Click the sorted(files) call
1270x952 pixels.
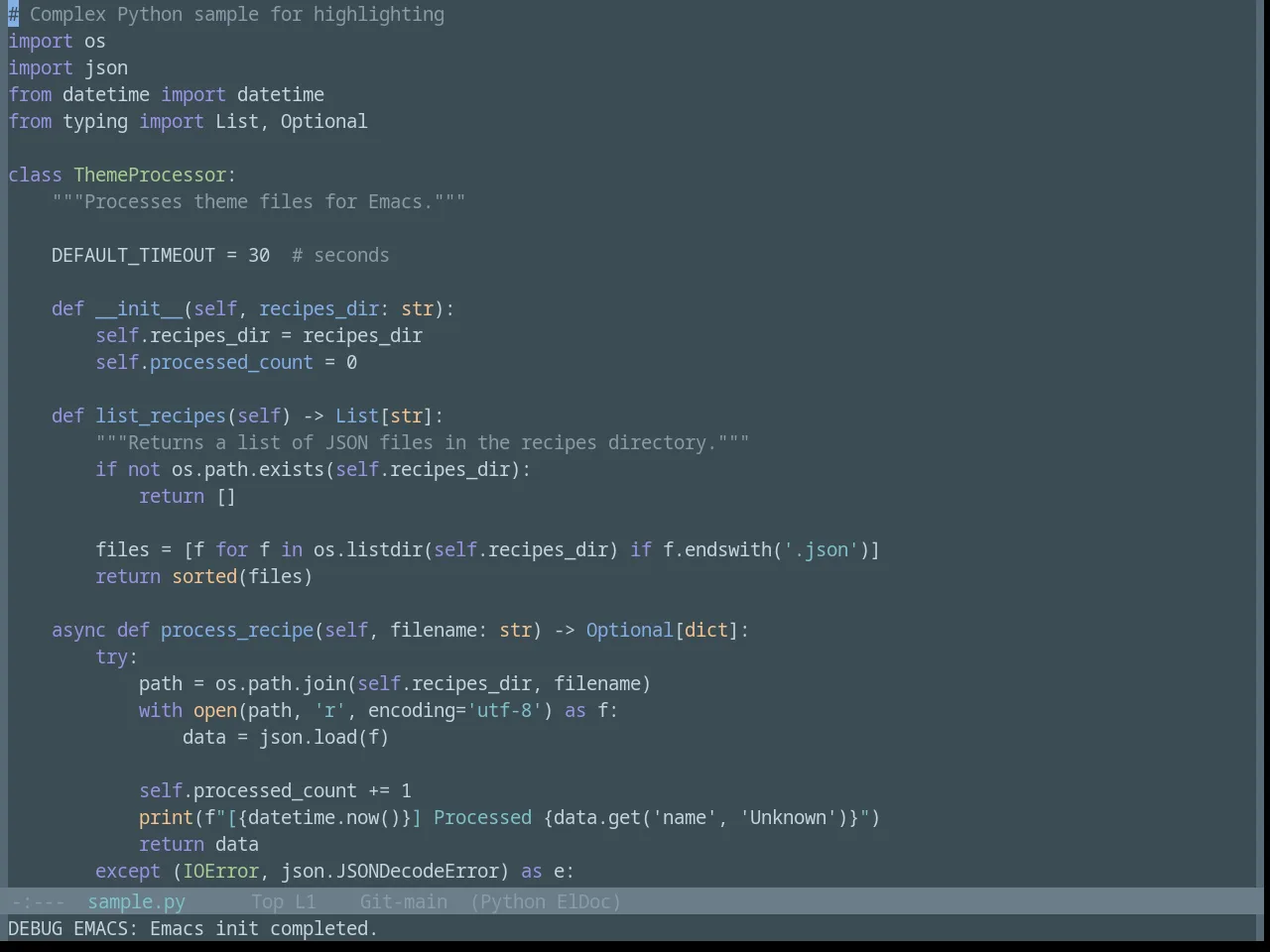pos(242,576)
